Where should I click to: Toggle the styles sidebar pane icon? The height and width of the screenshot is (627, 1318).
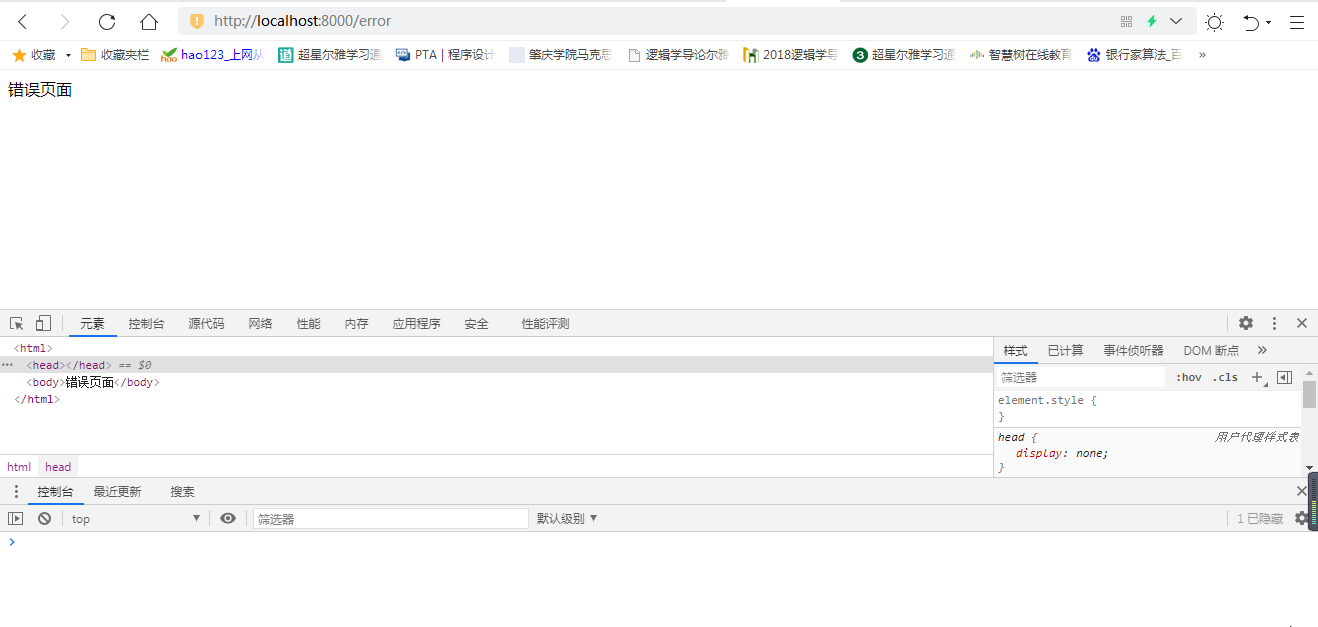[1285, 377]
